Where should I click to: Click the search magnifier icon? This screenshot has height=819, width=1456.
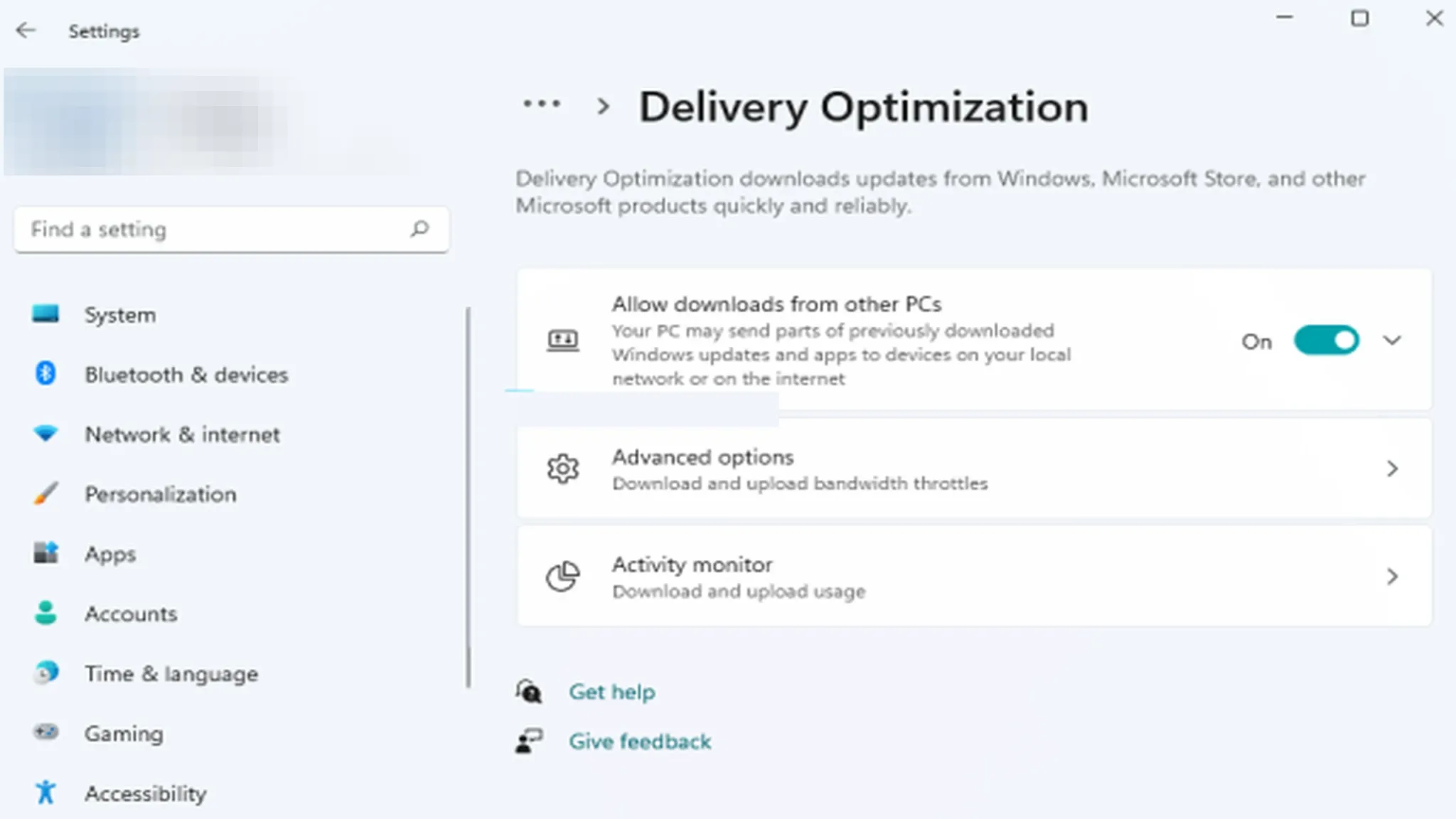click(419, 229)
